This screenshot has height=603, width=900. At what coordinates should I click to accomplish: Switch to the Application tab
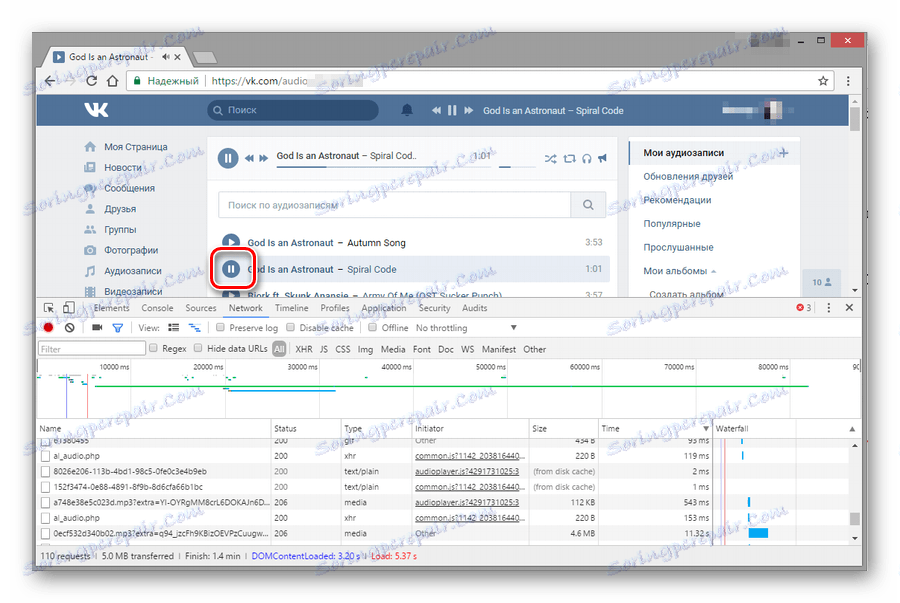coord(383,308)
